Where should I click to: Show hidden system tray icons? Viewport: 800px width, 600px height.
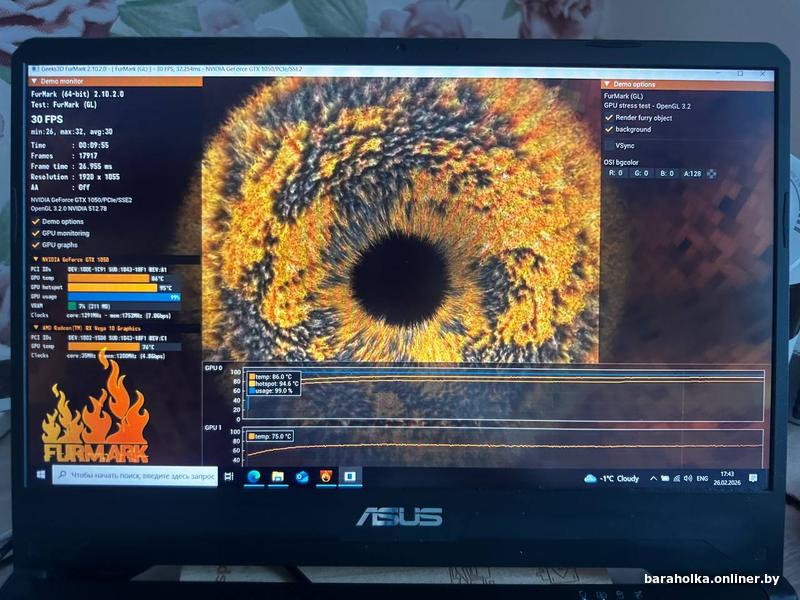(x=653, y=479)
